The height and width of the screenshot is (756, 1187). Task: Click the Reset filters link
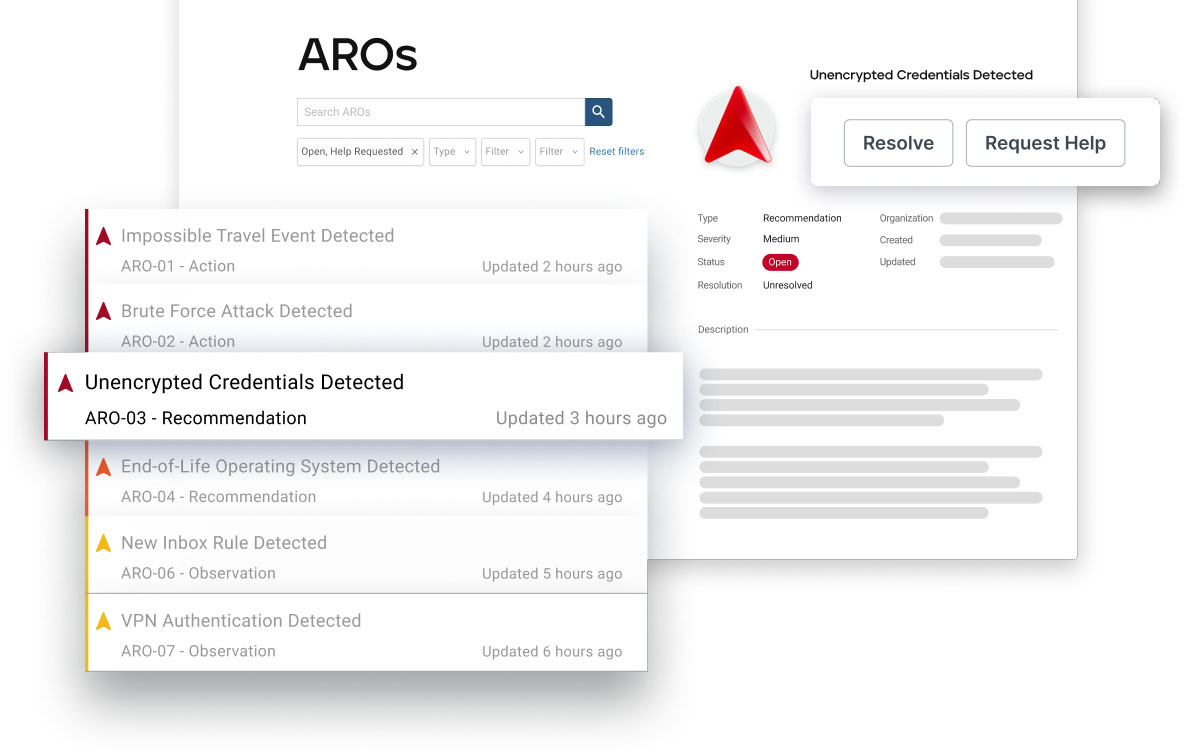click(616, 152)
